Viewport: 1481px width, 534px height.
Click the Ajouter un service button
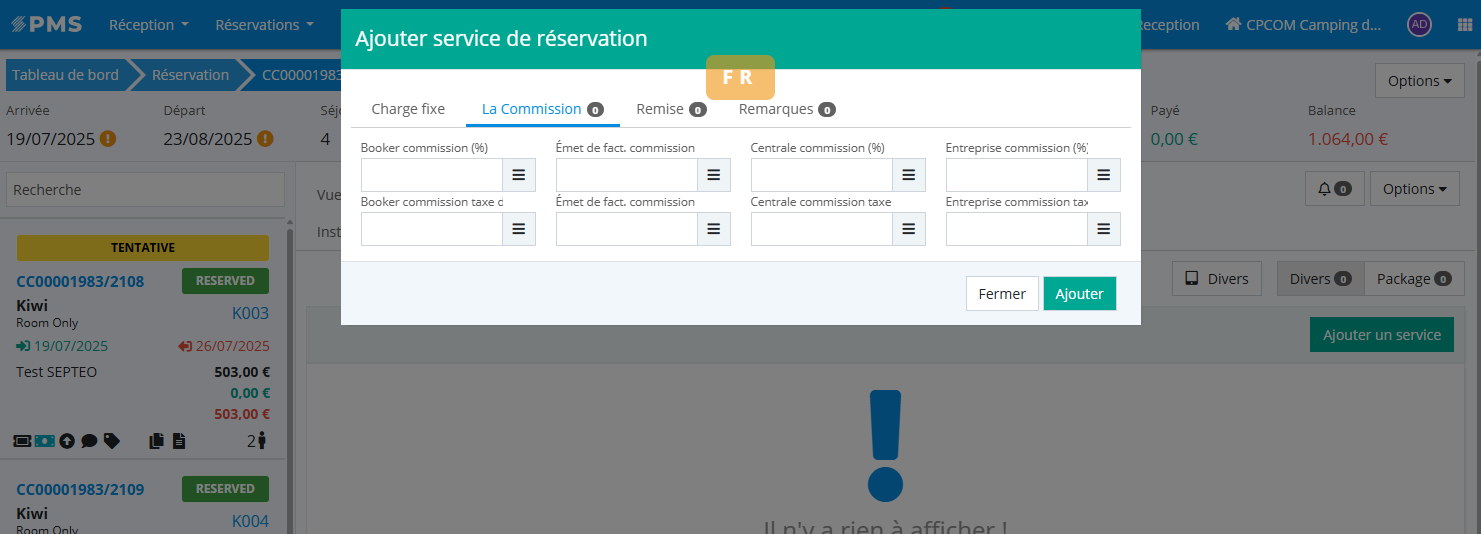[x=1381, y=335]
